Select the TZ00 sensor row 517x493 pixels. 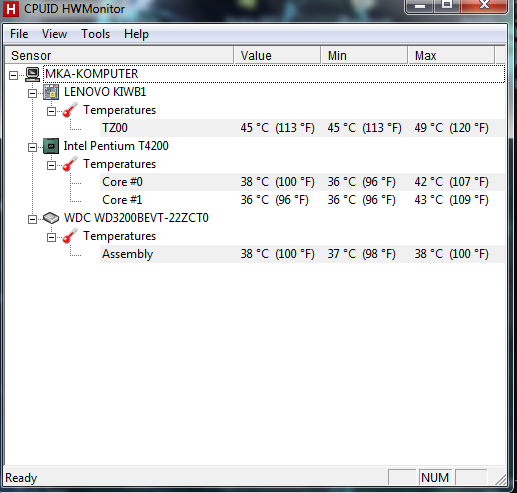point(302,128)
